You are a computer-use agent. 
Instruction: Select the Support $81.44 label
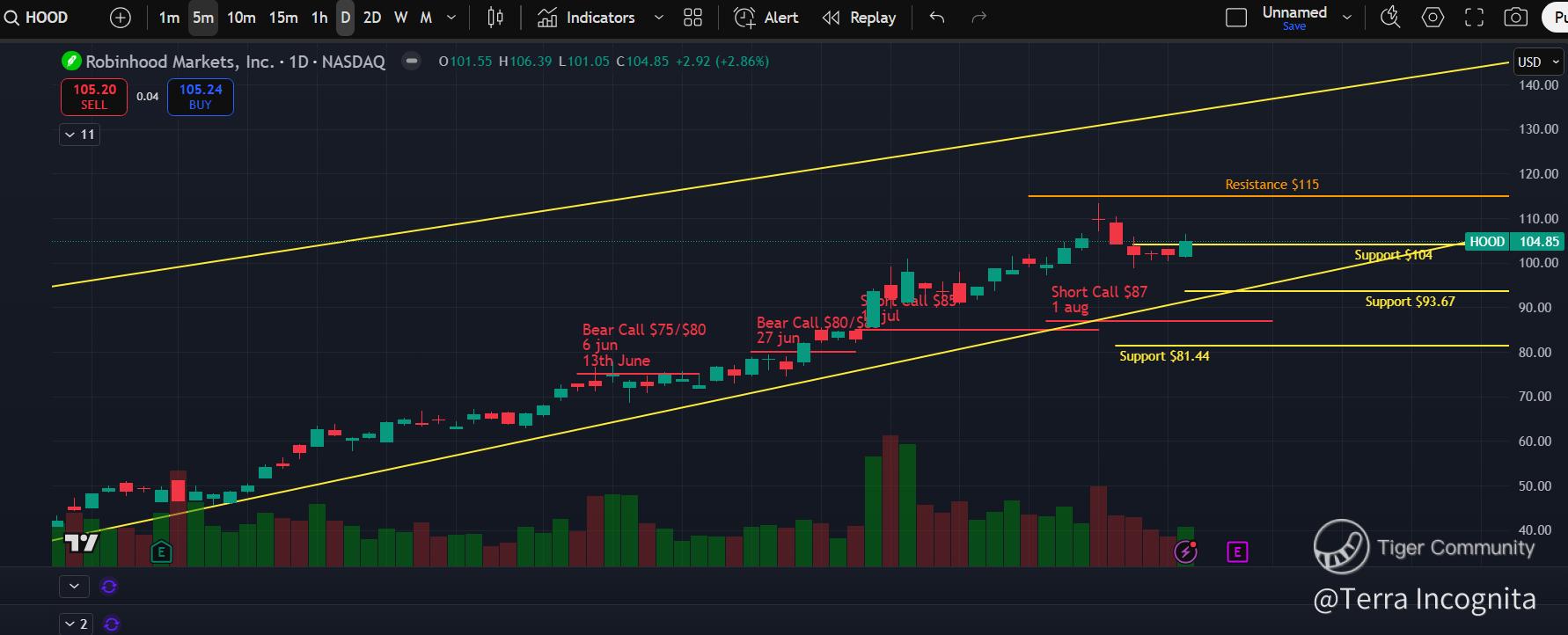[1164, 356]
